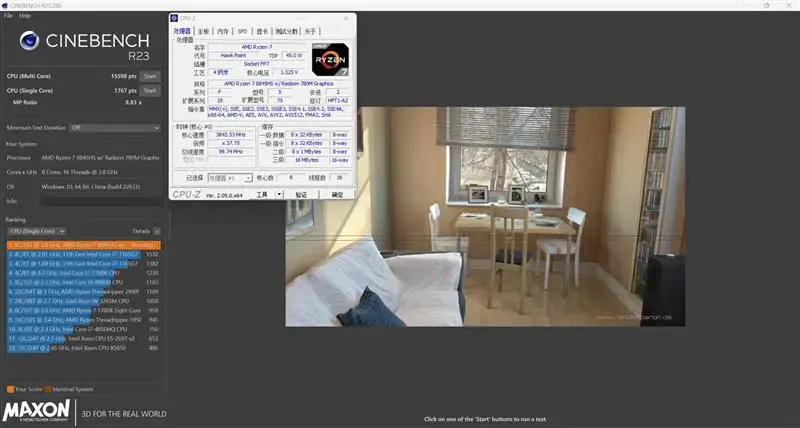800x428 pixels.
Task: Select the Intel Xeon W-3265M ranking row
Action: (x=84, y=301)
